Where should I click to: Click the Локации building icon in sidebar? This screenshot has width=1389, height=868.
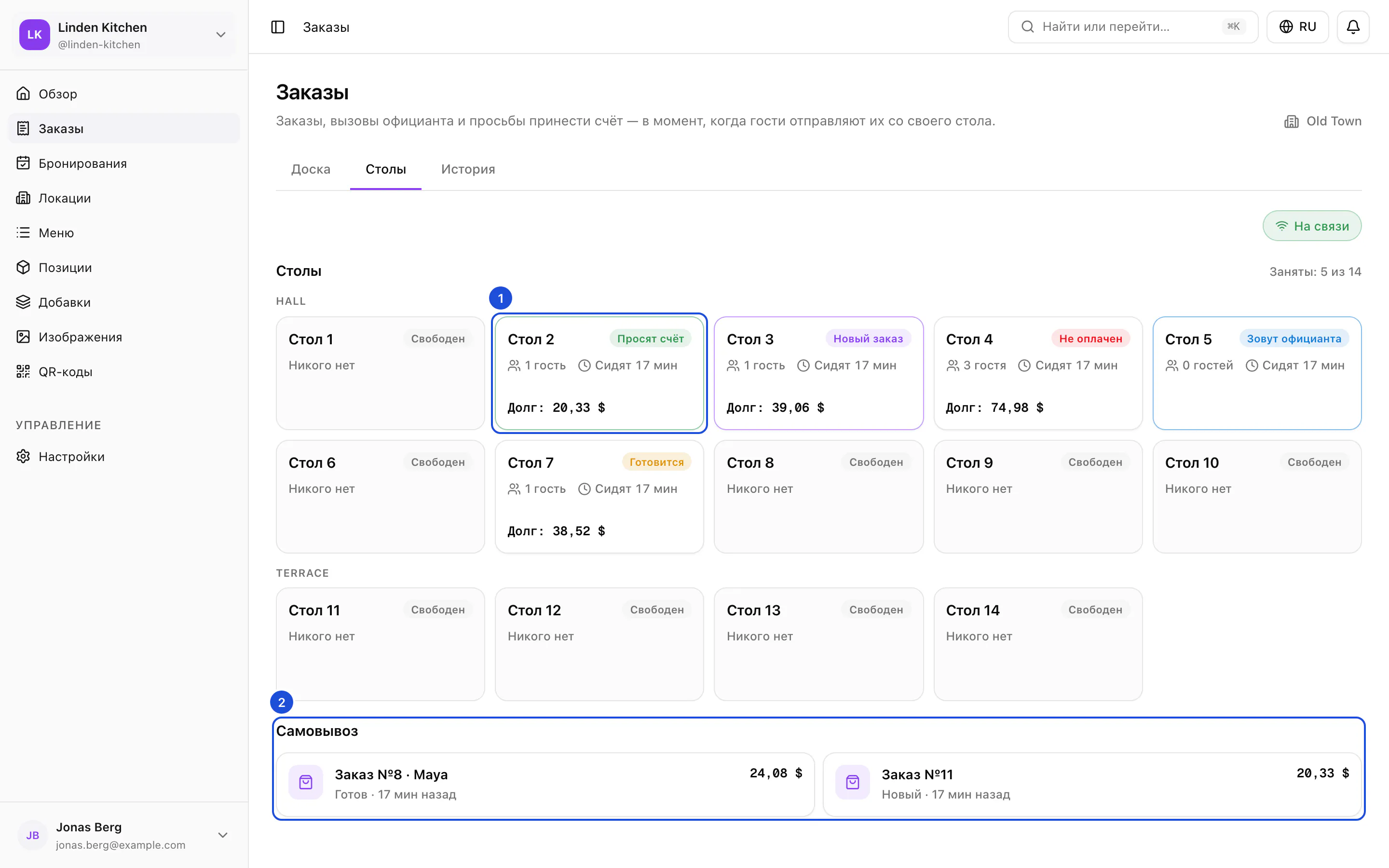tap(23, 198)
